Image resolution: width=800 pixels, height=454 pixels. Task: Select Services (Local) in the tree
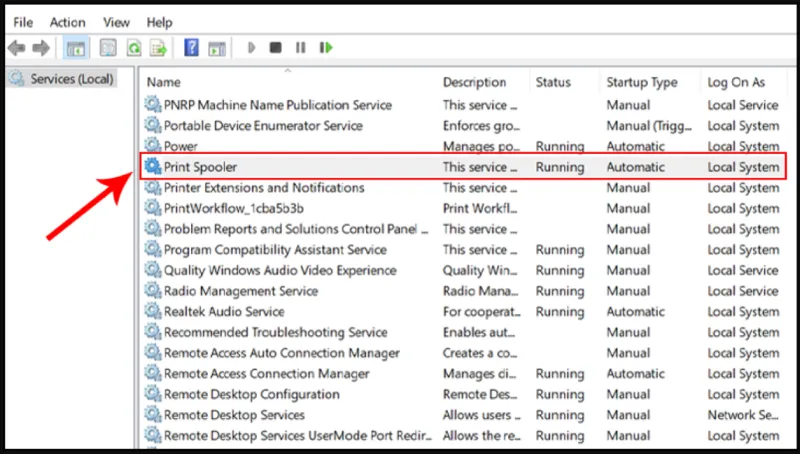click(71, 79)
